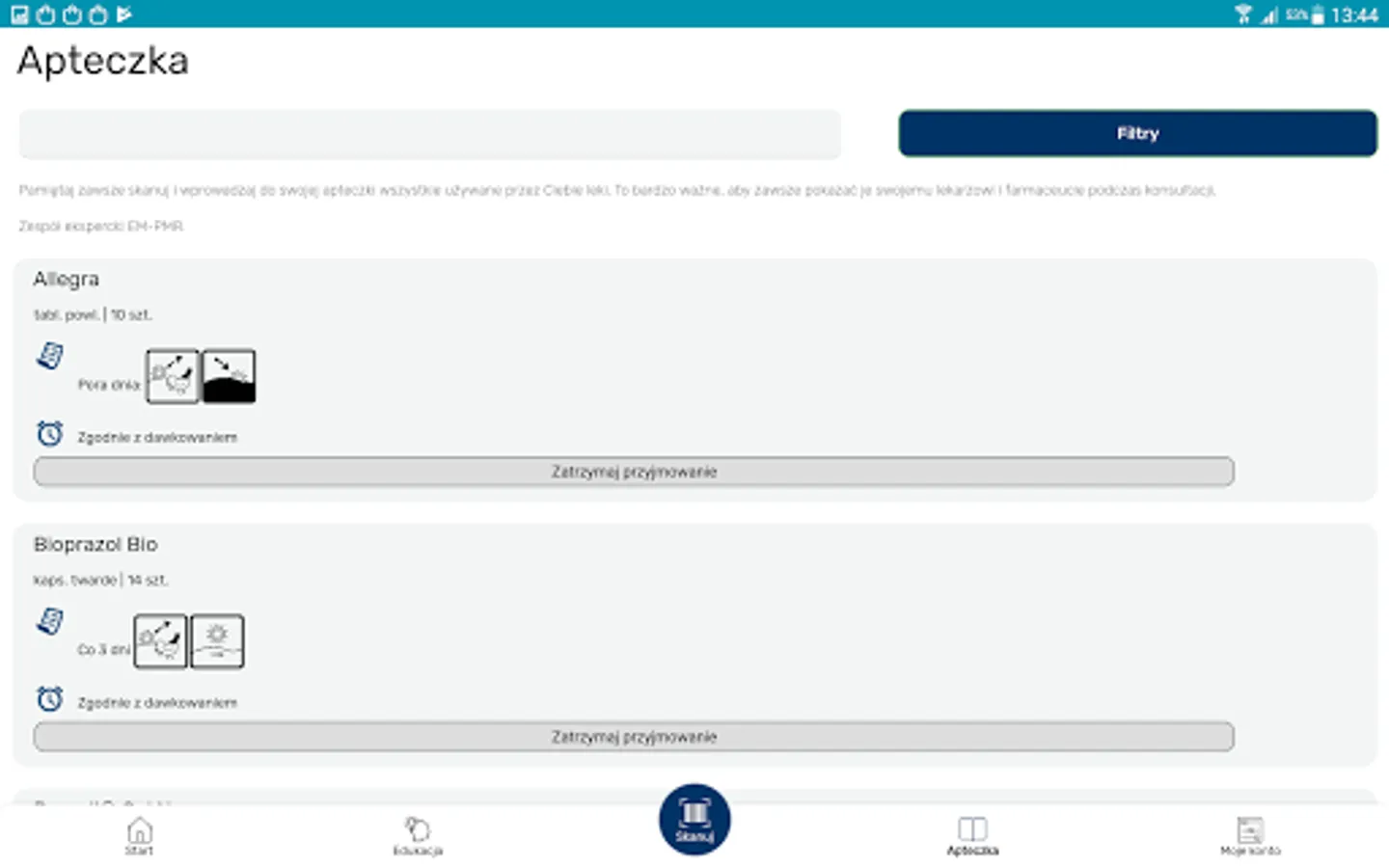Click the 'Co 3 dni' frequency label
1389x868 pixels.
(x=103, y=650)
